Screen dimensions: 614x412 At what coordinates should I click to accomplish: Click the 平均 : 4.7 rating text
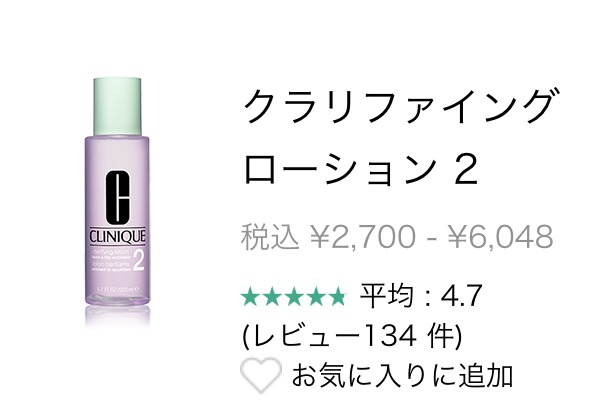[421, 296]
